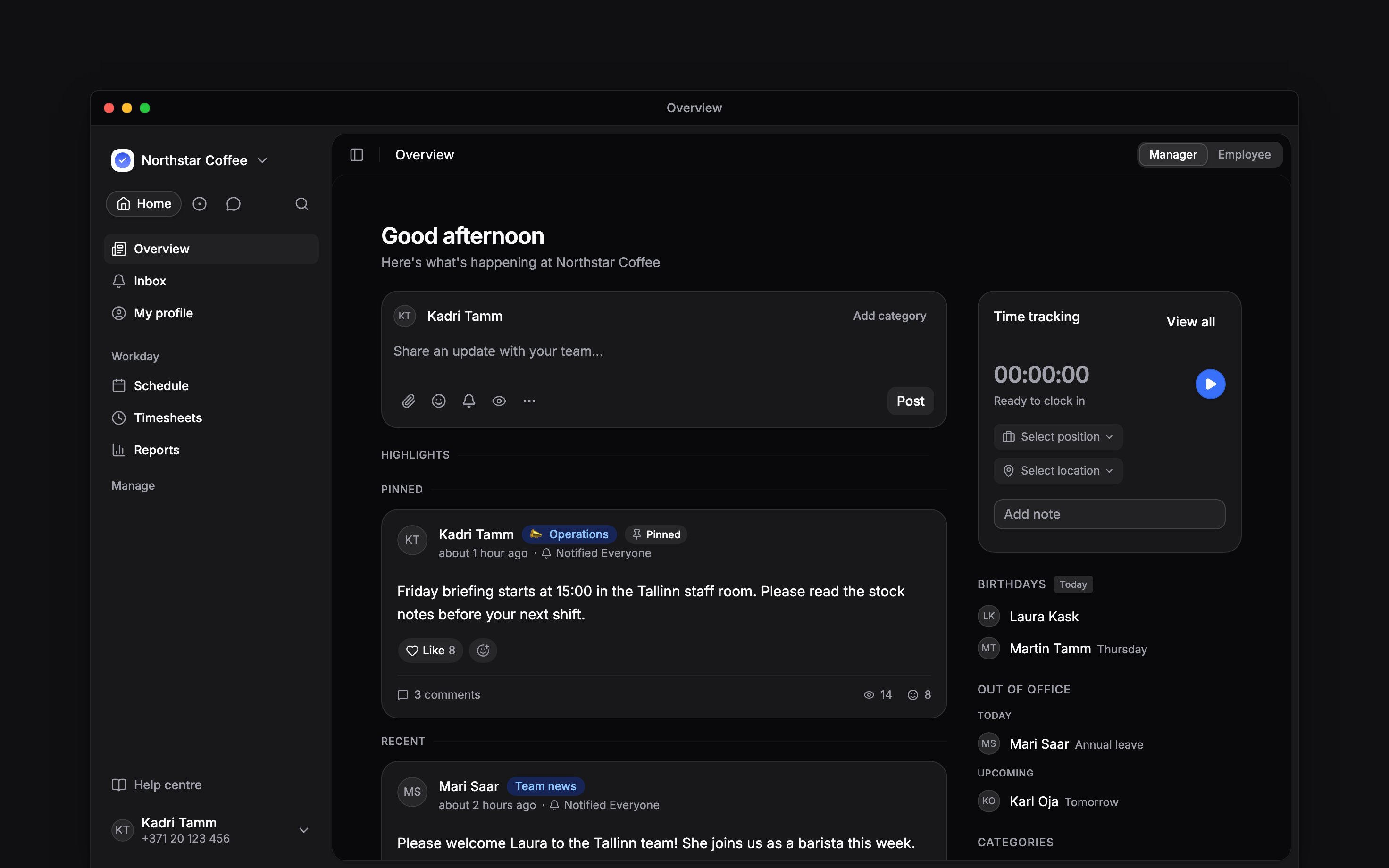The width and height of the screenshot is (1389, 868).
Task: Open Schedule in Workday section
Action: point(211,386)
